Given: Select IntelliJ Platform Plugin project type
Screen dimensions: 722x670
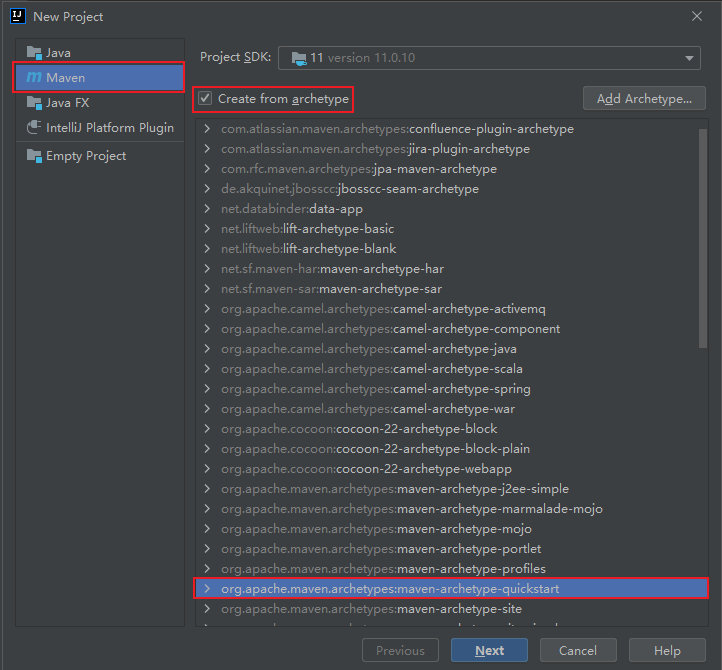Looking at the screenshot, I should [100, 128].
